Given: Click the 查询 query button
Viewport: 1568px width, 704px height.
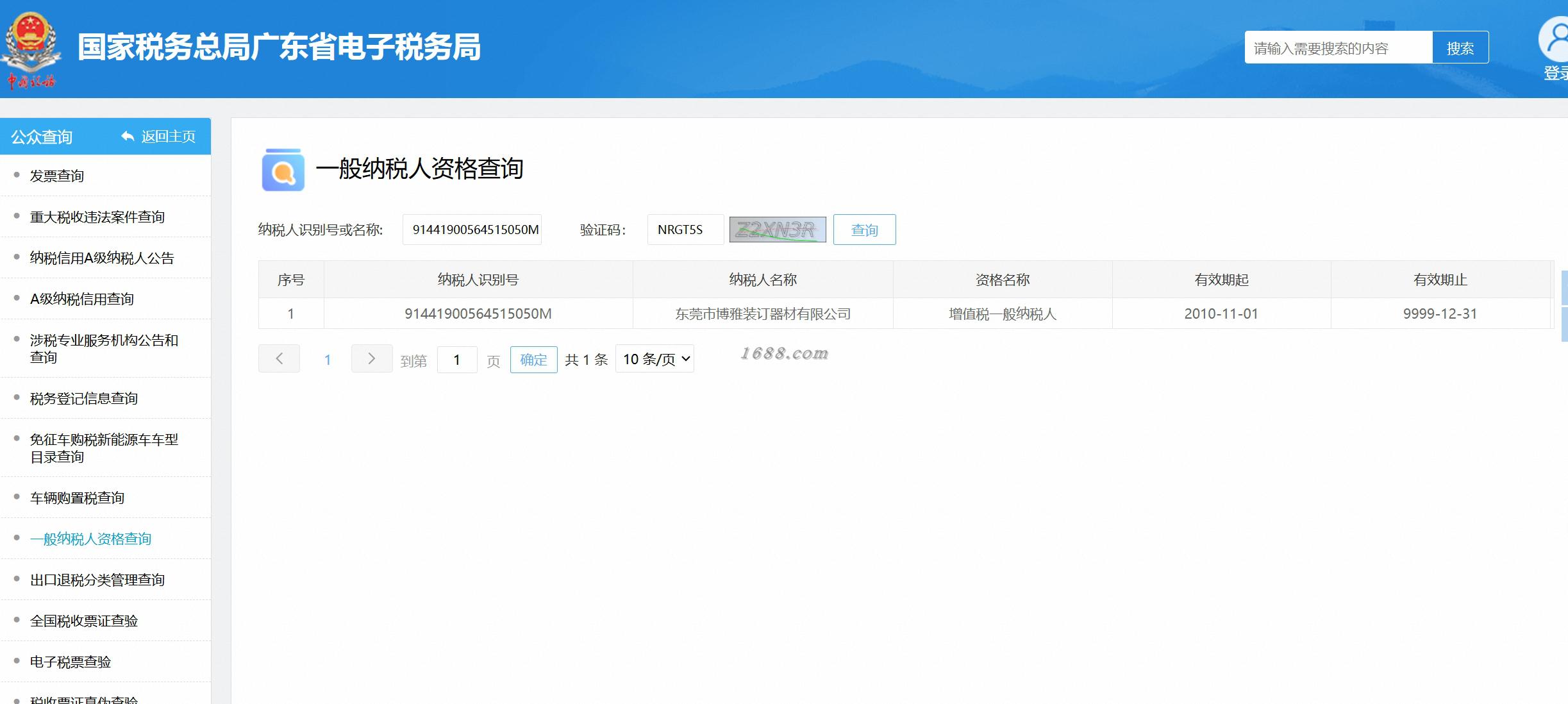Looking at the screenshot, I should (x=864, y=230).
